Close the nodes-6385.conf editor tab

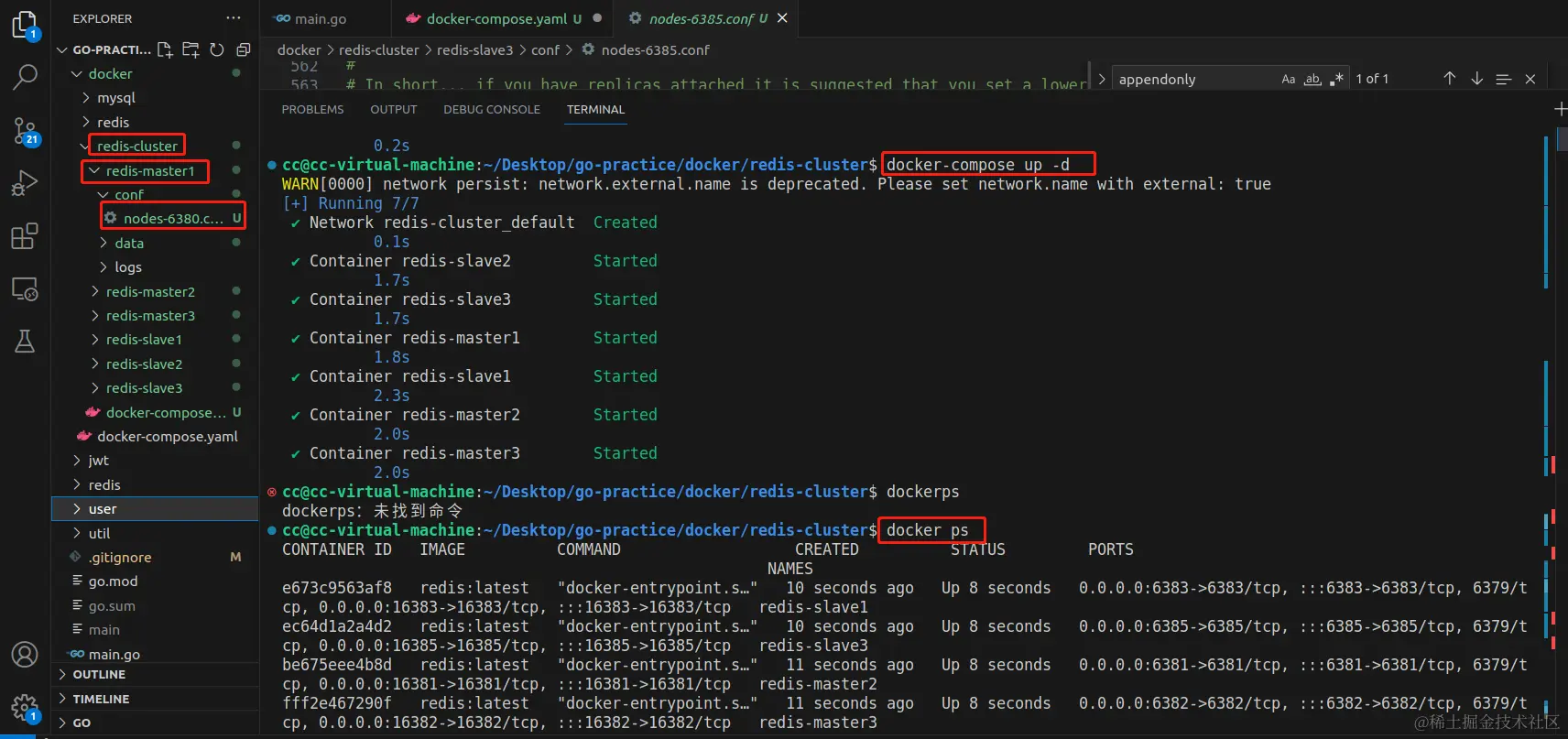tap(782, 18)
